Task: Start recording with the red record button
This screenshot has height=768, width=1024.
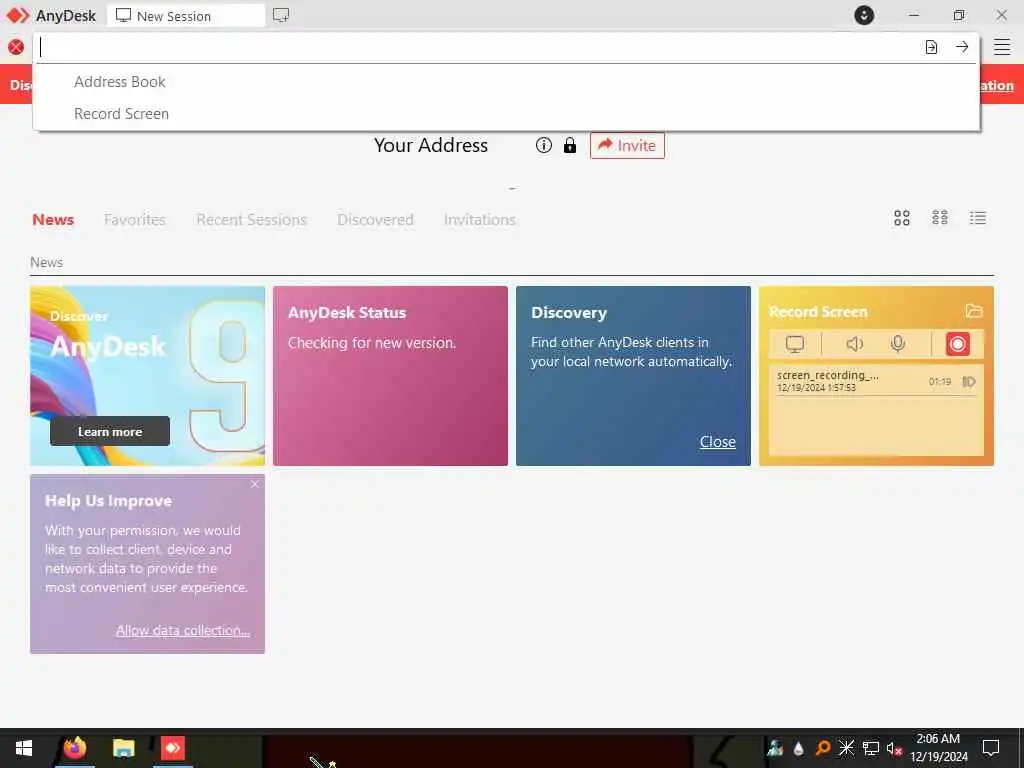Action: tap(957, 344)
